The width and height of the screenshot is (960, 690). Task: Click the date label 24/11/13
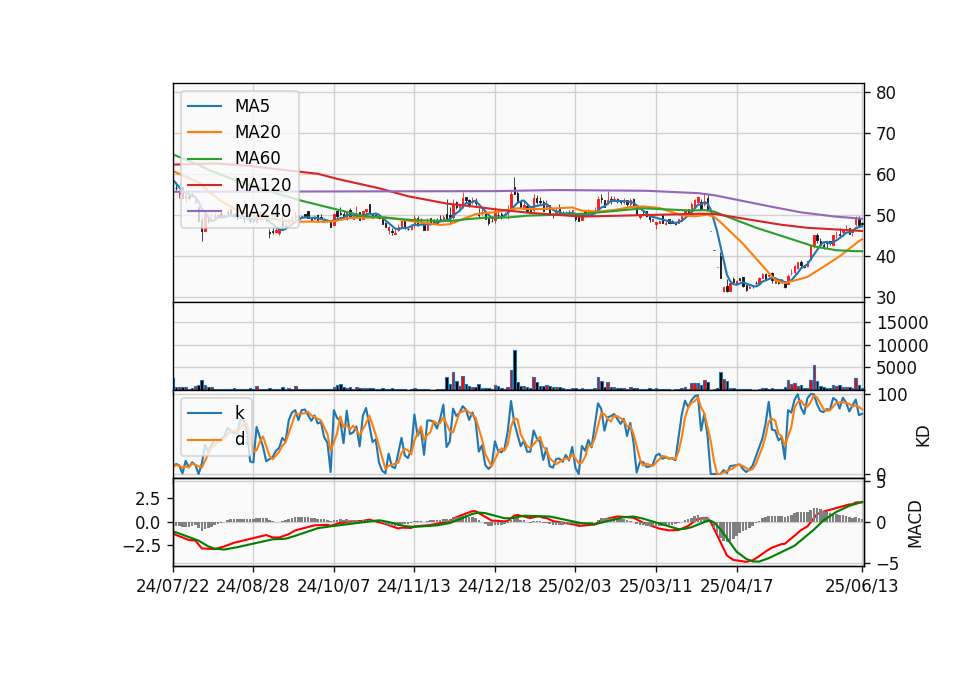[x=414, y=586]
